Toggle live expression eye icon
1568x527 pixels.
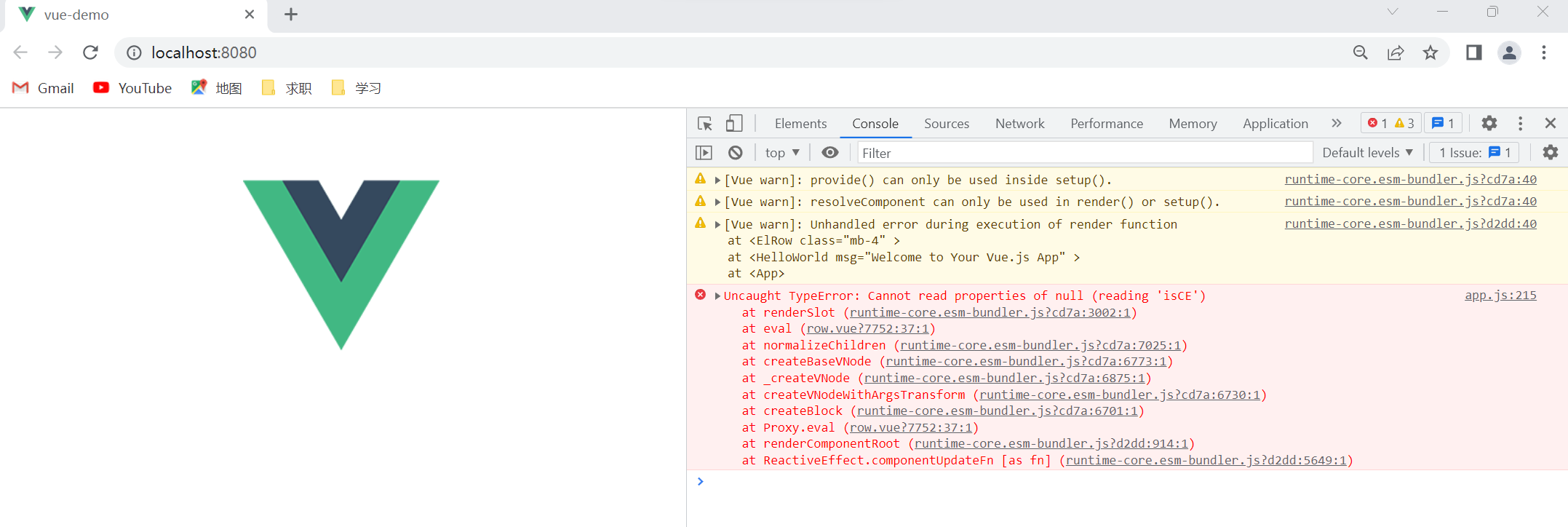tap(830, 152)
